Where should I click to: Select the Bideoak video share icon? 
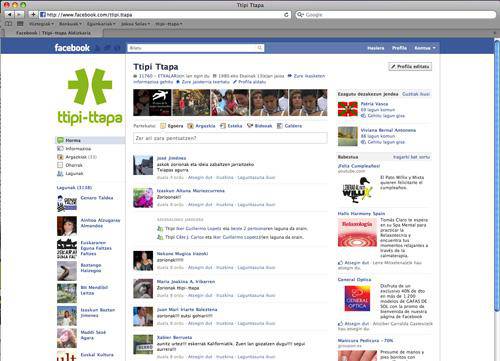coord(250,126)
